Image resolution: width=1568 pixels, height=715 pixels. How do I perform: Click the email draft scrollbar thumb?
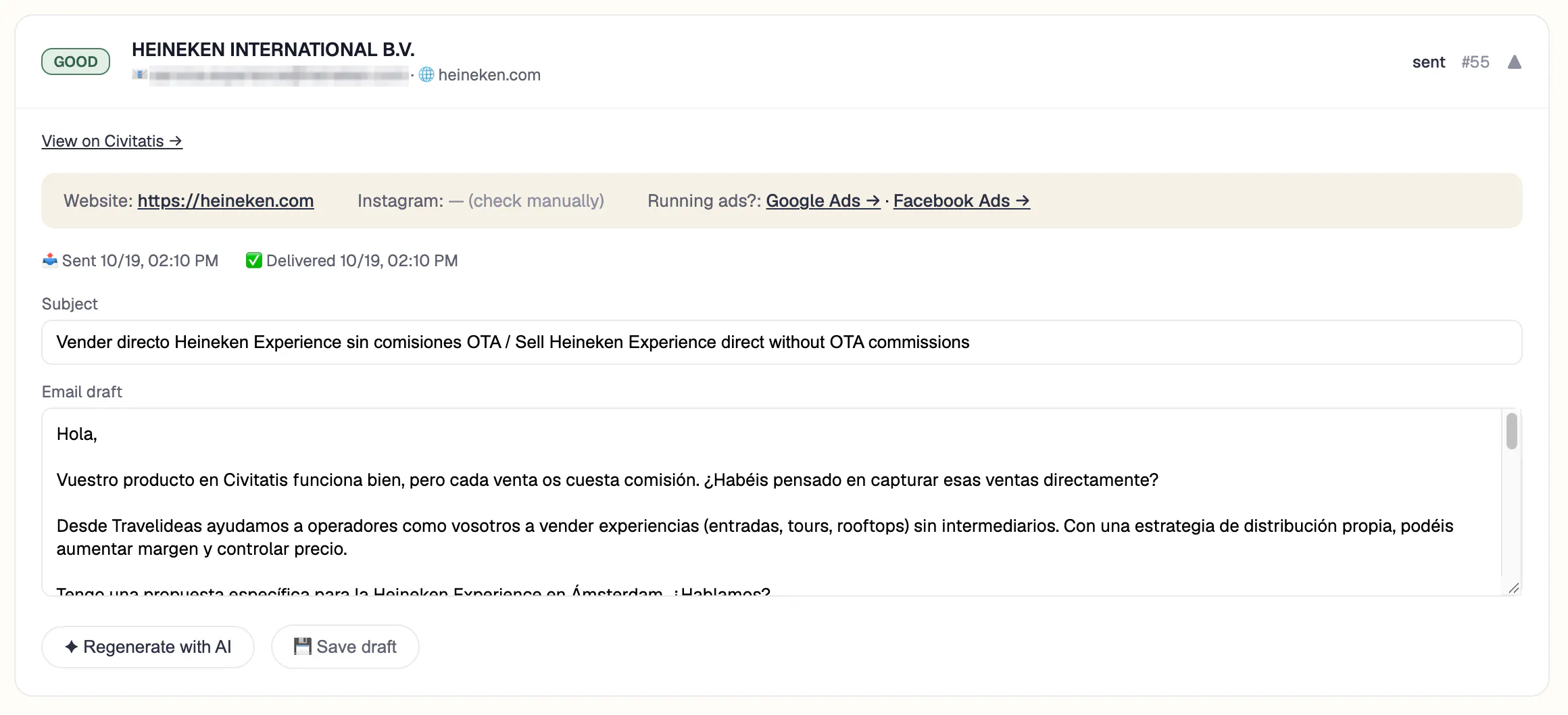(x=1512, y=431)
